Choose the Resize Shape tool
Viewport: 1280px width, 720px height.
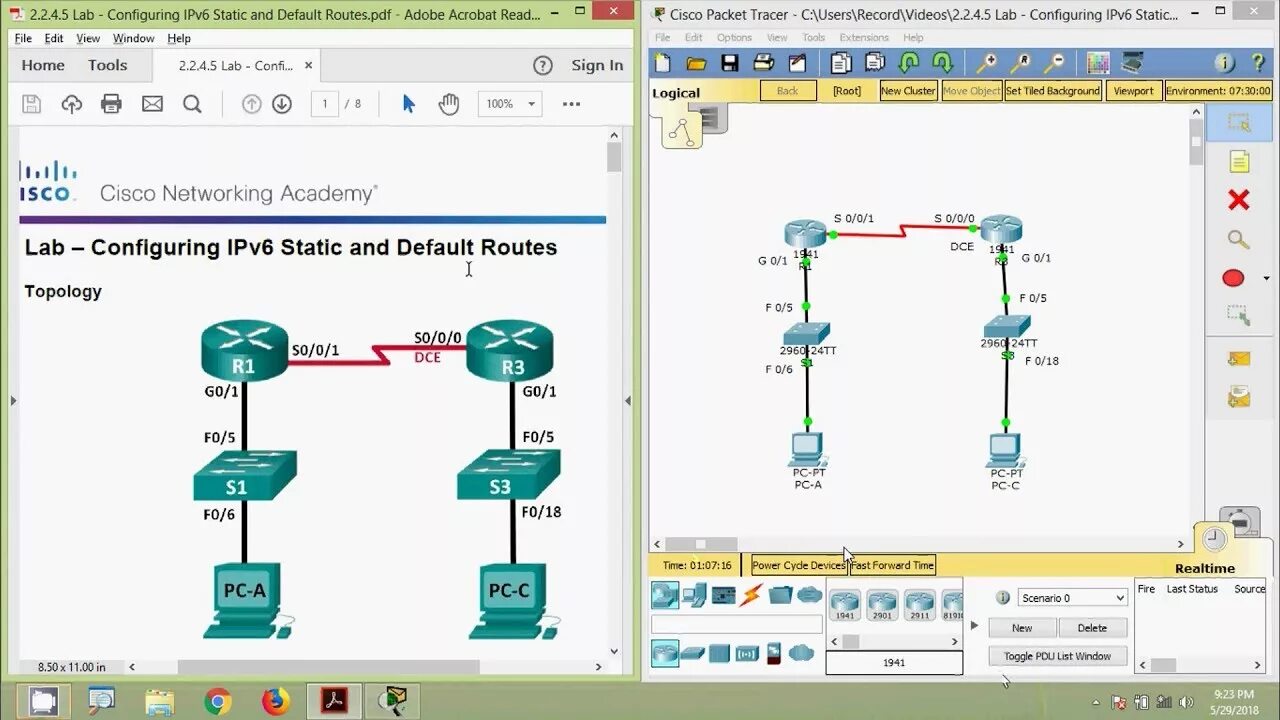pos(1239,316)
